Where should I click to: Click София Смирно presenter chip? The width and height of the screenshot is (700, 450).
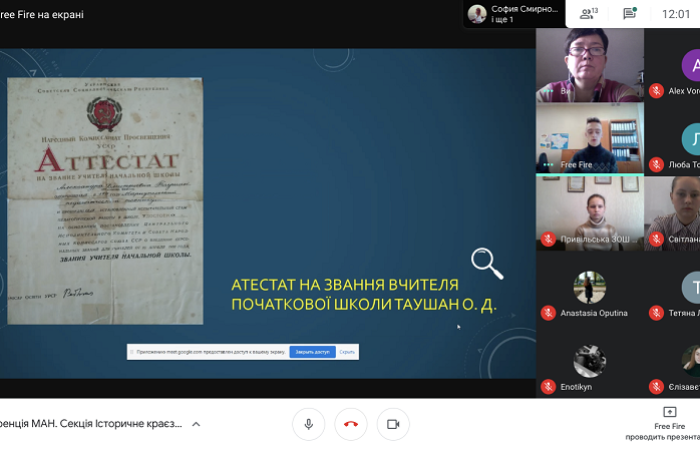tap(512, 13)
